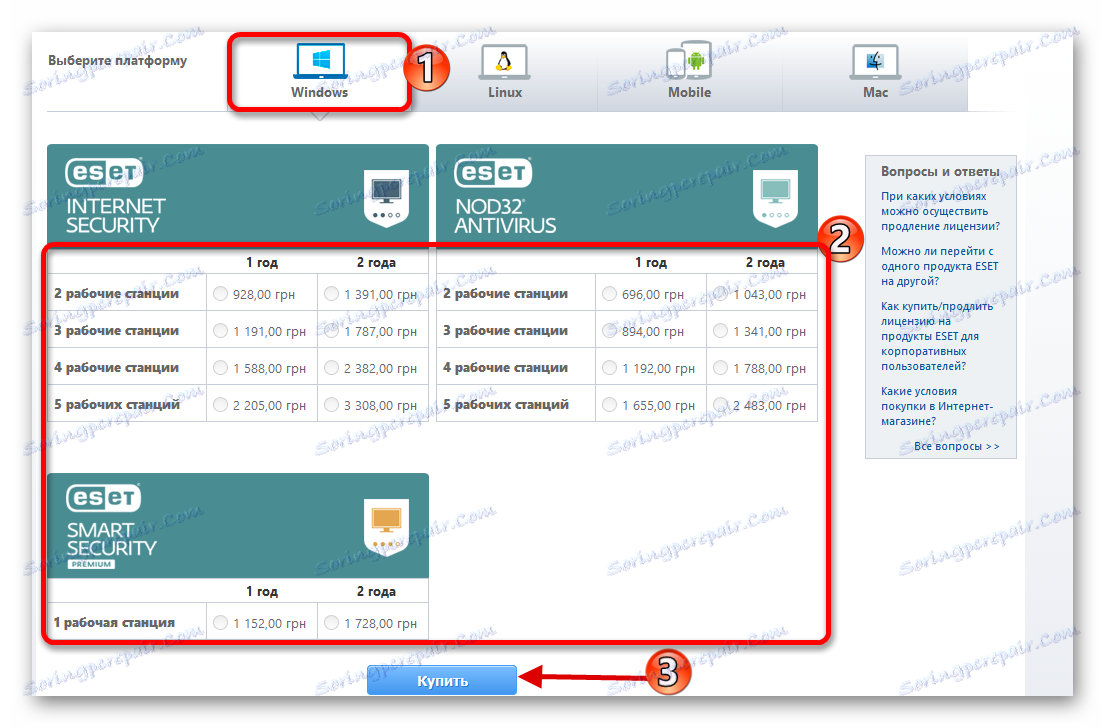The image size is (1105, 728).
Task: Open the Все вопросы >> link
Action: [956, 446]
